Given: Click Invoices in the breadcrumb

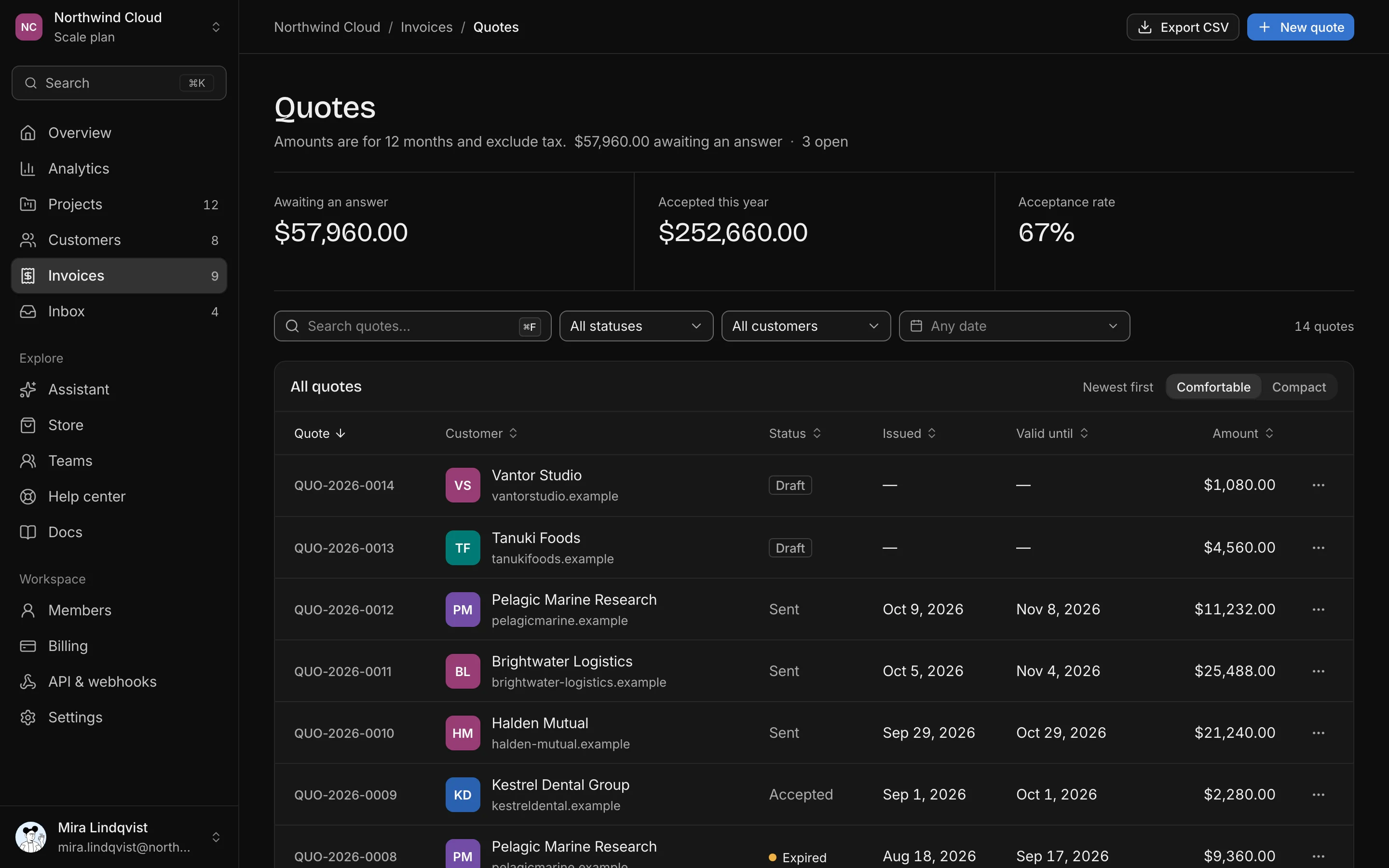Looking at the screenshot, I should tap(426, 27).
